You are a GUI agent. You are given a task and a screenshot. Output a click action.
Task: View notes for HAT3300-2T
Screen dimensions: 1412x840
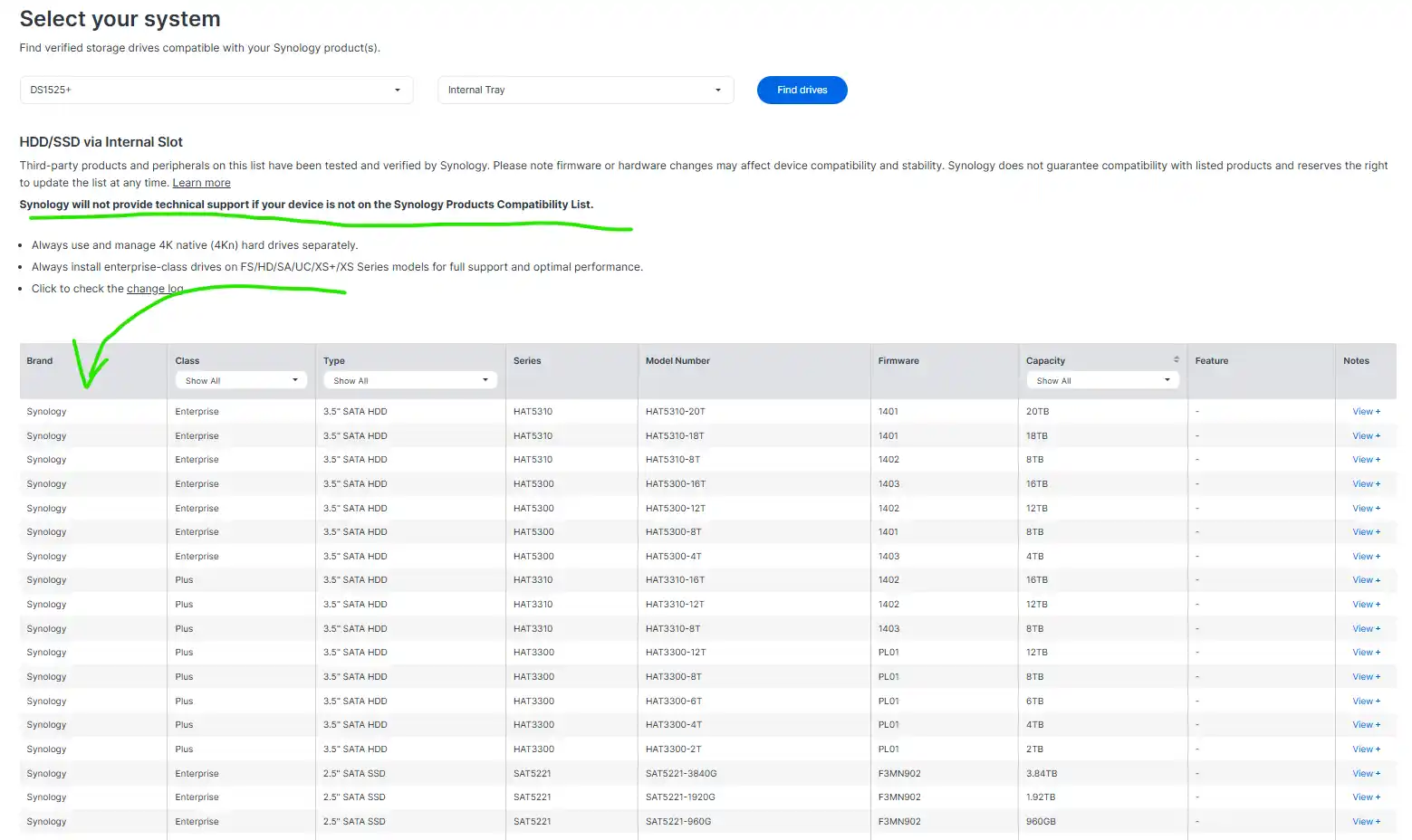[1366, 749]
